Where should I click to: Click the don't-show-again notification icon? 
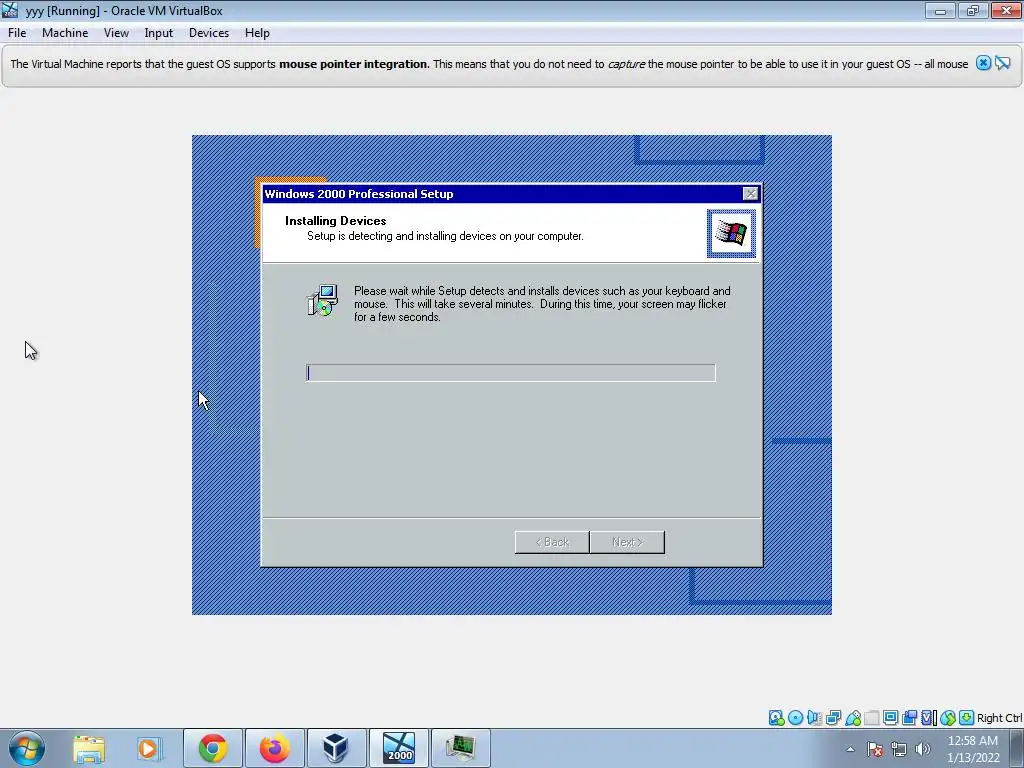[x=1003, y=63]
